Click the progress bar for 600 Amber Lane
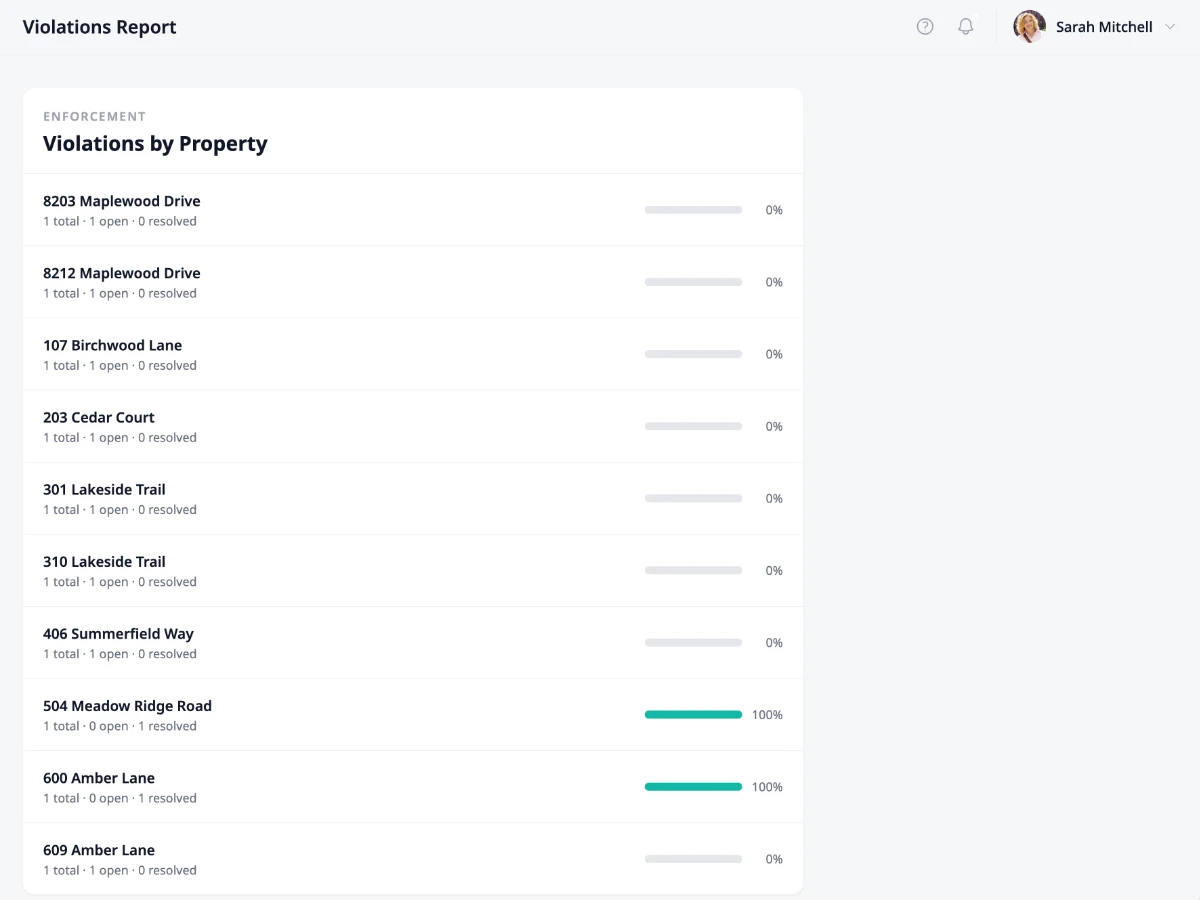1200x900 pixels. tap(693, 786)
